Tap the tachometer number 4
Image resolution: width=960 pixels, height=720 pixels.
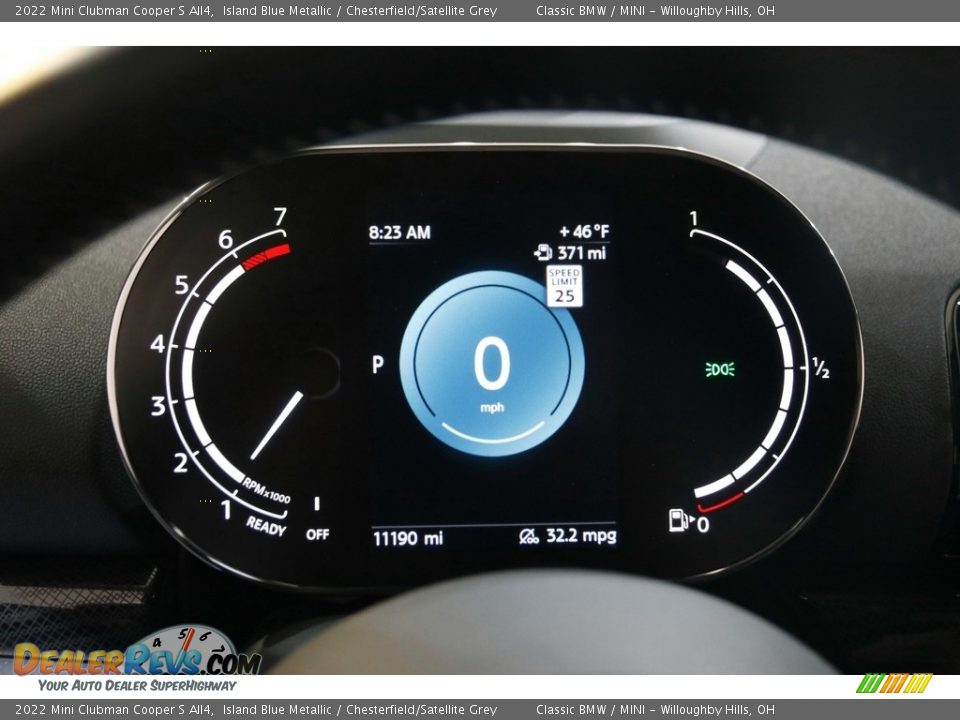(x=158, y=343)
